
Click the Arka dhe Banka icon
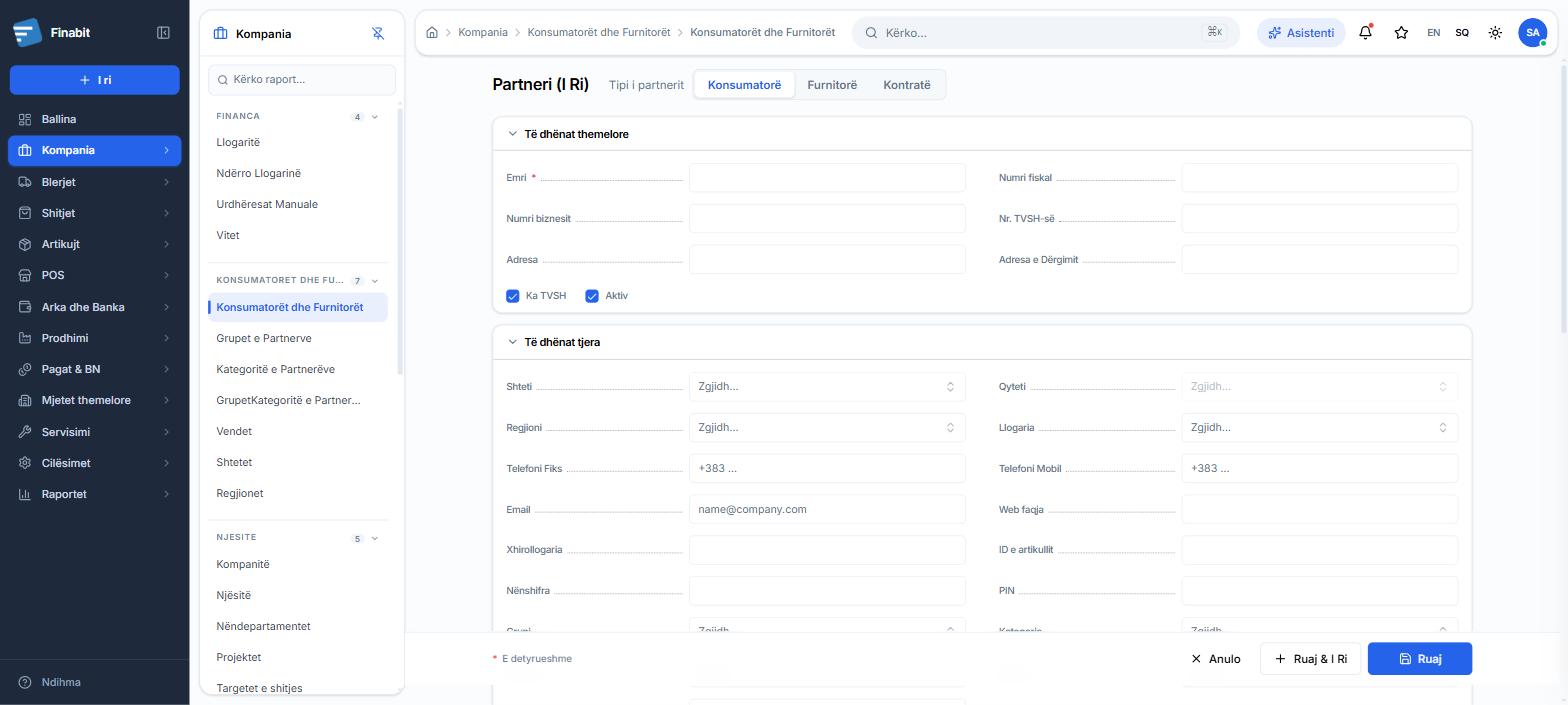coord(25,307)
